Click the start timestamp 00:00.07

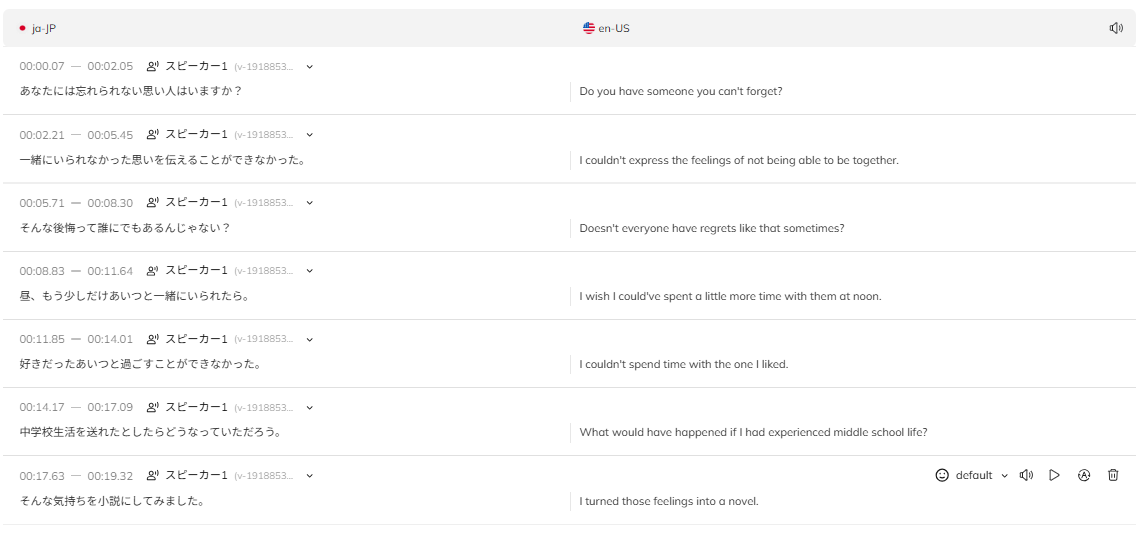42,66
